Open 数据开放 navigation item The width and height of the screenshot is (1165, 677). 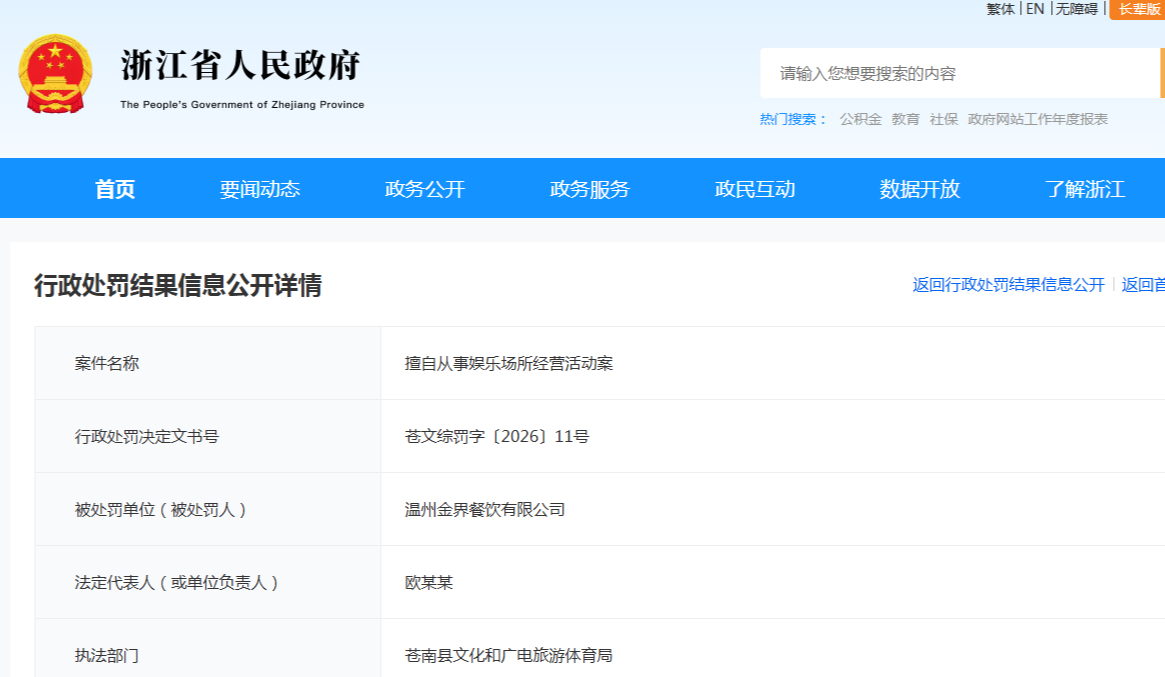(x=920, y=189)
